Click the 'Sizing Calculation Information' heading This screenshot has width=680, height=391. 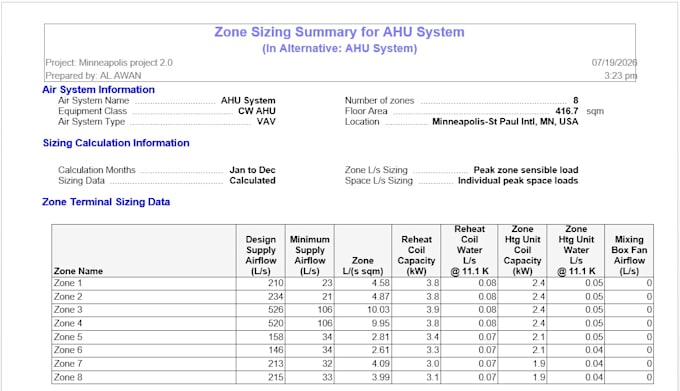pyautogui.click(x=116, y=143)
